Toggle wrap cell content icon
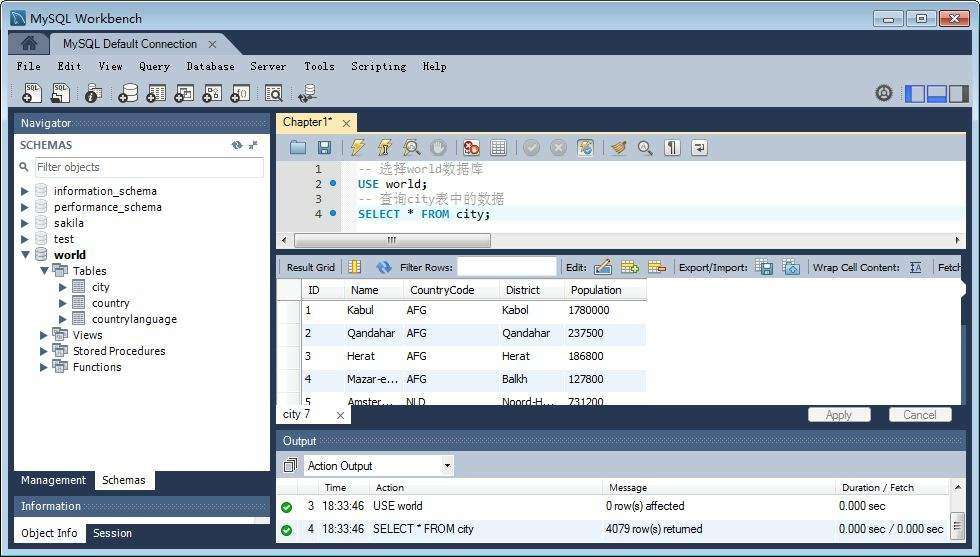This screenshot has height=557, width=980. (x=916, y=267)
